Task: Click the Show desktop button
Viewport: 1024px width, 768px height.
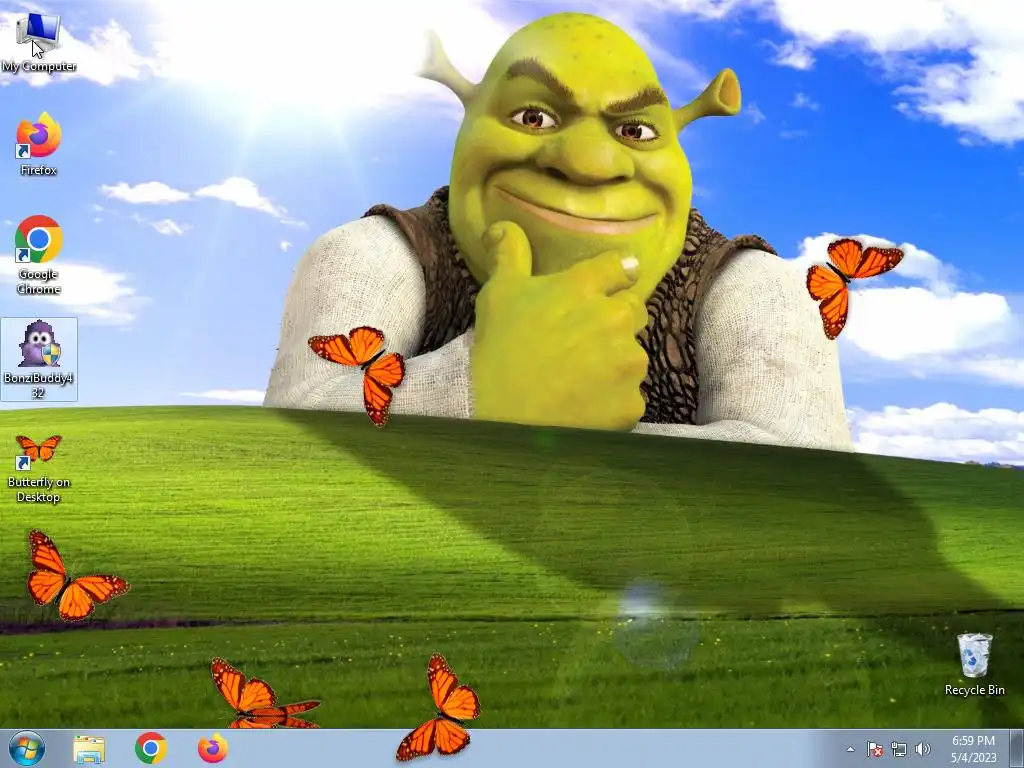Action: click(1017, 749)
